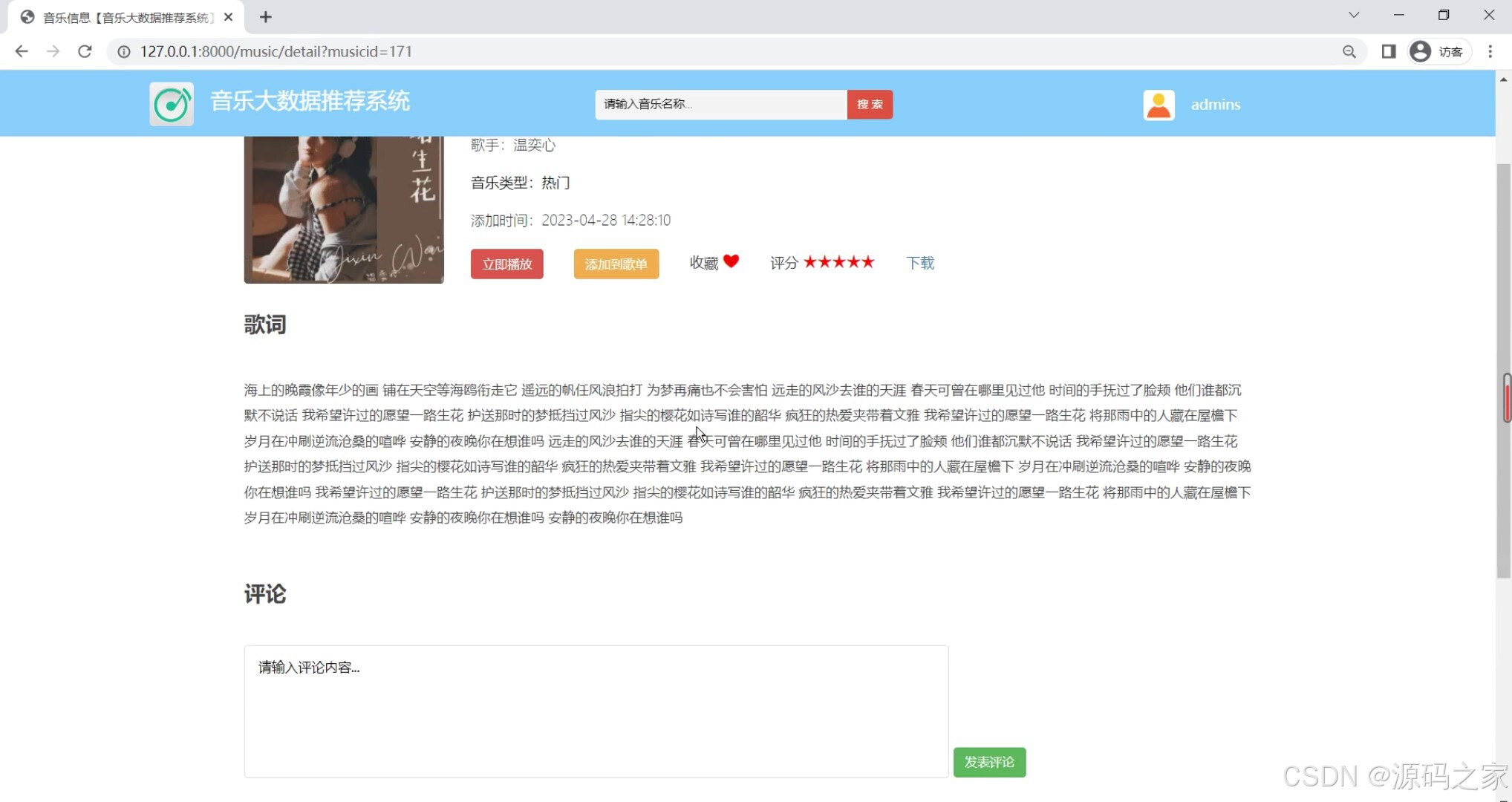Click the browser refresh icon
The image size is (1512, 802).
tap(85, 51)
